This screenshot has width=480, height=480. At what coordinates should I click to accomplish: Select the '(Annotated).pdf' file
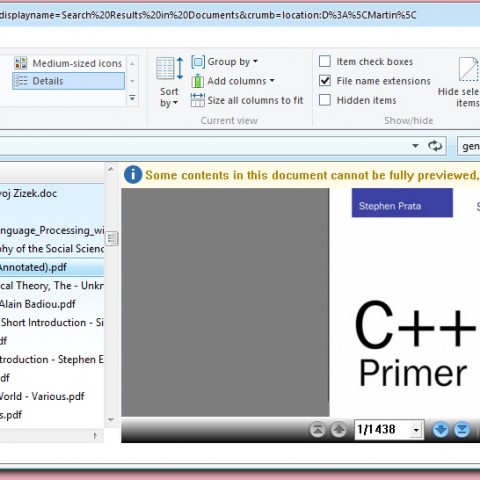coord(52,267)
